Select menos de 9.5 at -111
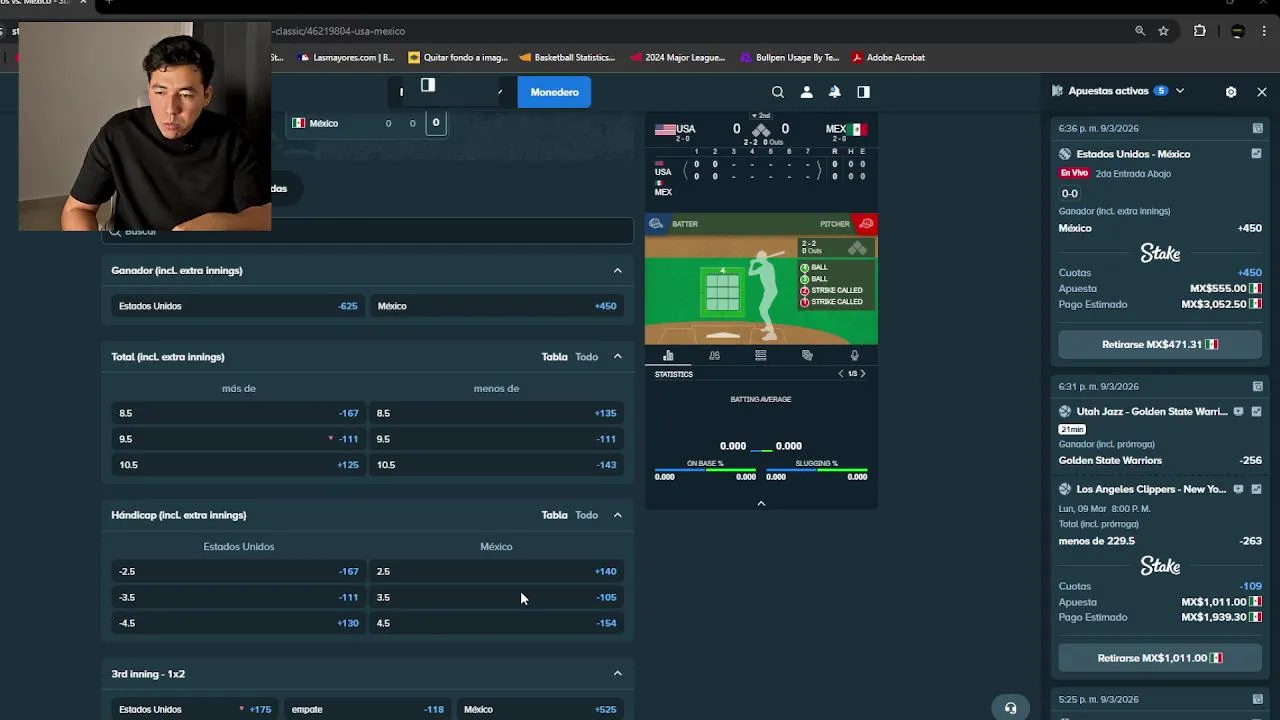Image resolution: width=1280 pixels, height=720 pixels. pos(497,439)
